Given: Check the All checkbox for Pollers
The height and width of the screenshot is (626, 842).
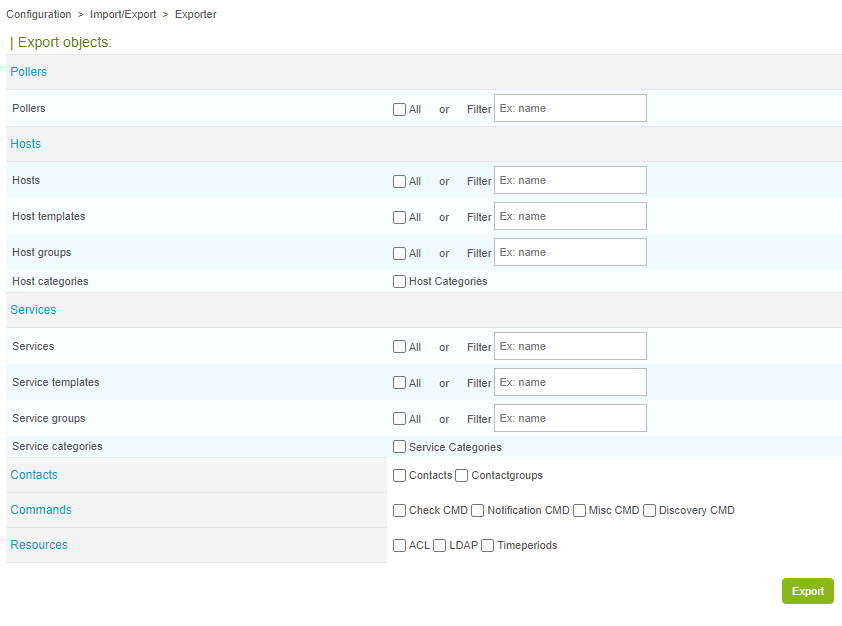Looking at the screenshot, I should 400,110.
